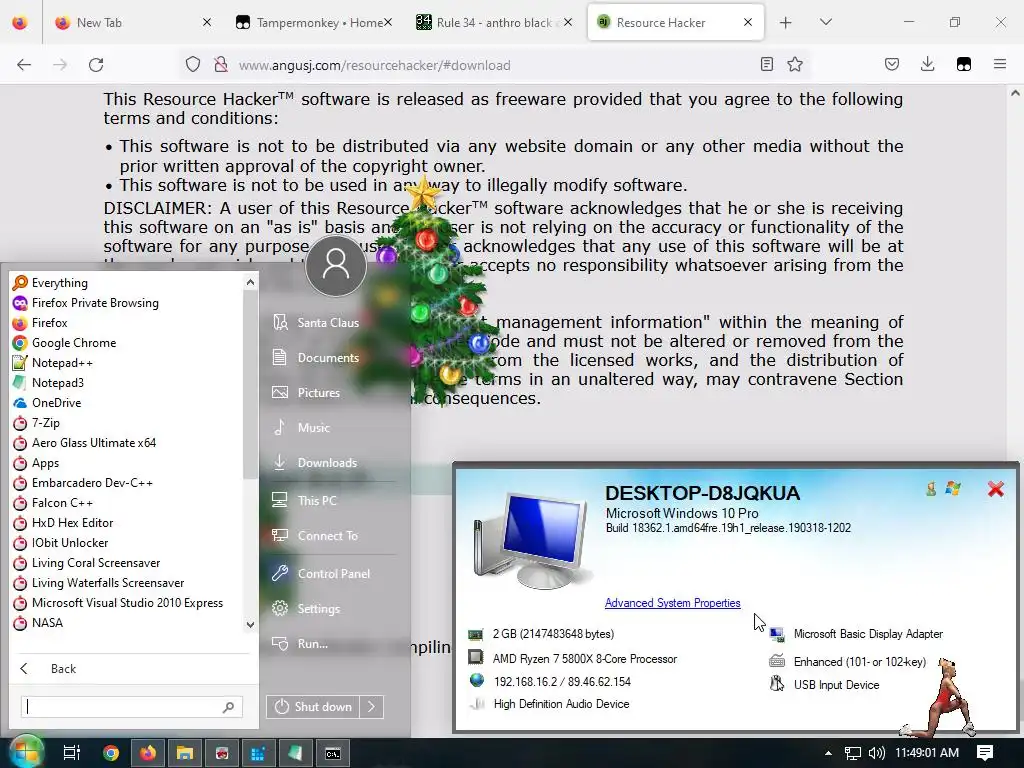Open the Firefox downloads panel
The image size is (1024, 768).
pyautogui.click(x=927, y=64)
